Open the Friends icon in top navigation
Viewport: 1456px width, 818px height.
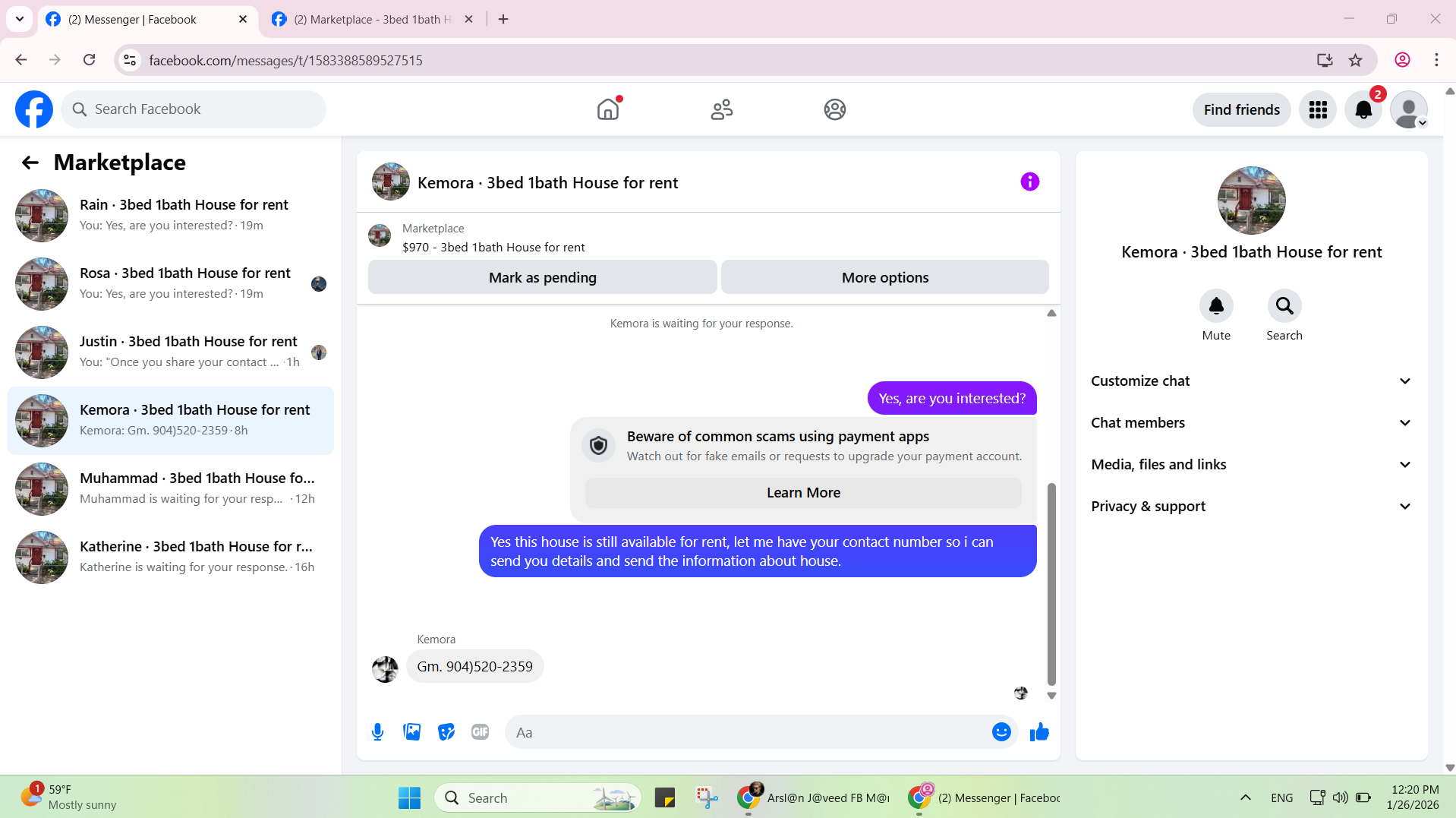721,109
